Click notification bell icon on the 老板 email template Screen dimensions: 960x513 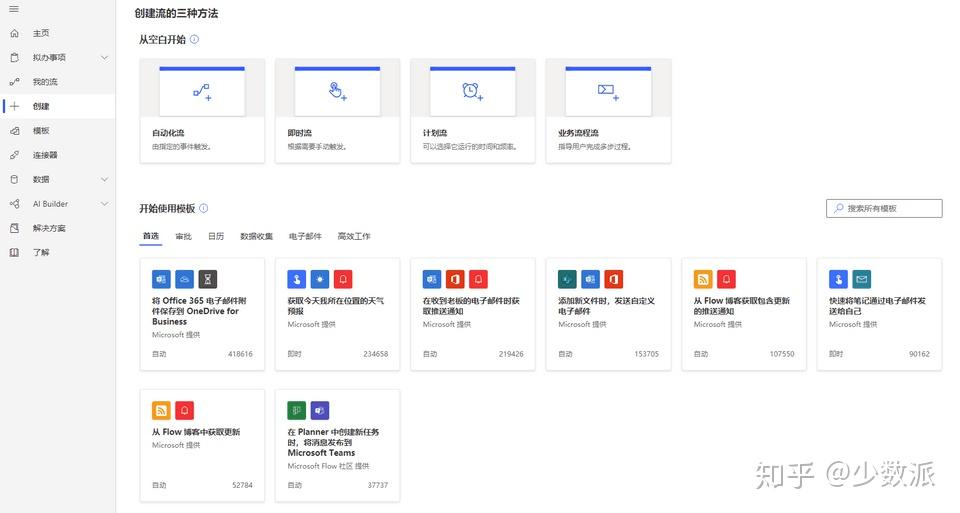(x=478, y=279)
